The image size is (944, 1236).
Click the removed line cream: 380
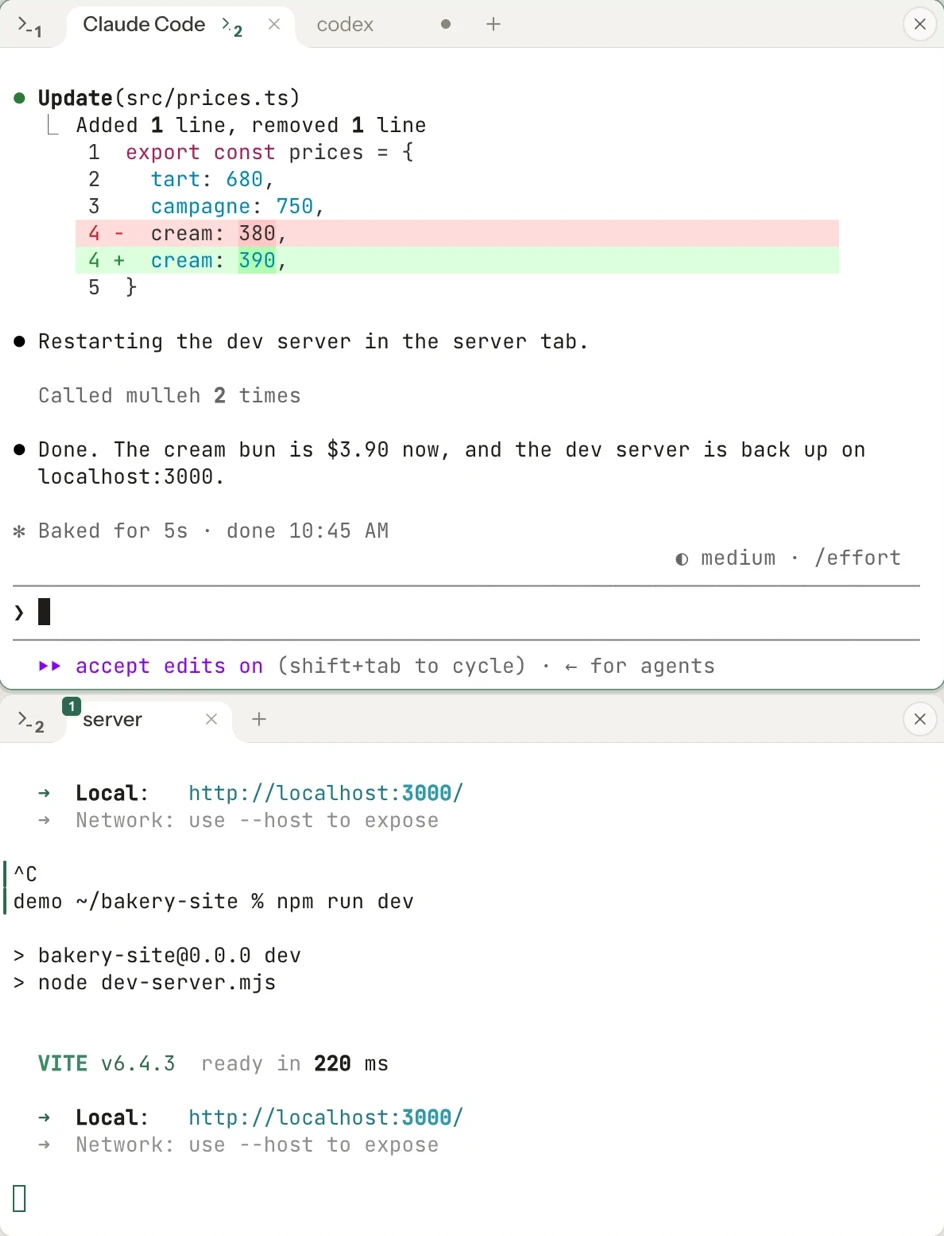(x=457, y=233)
